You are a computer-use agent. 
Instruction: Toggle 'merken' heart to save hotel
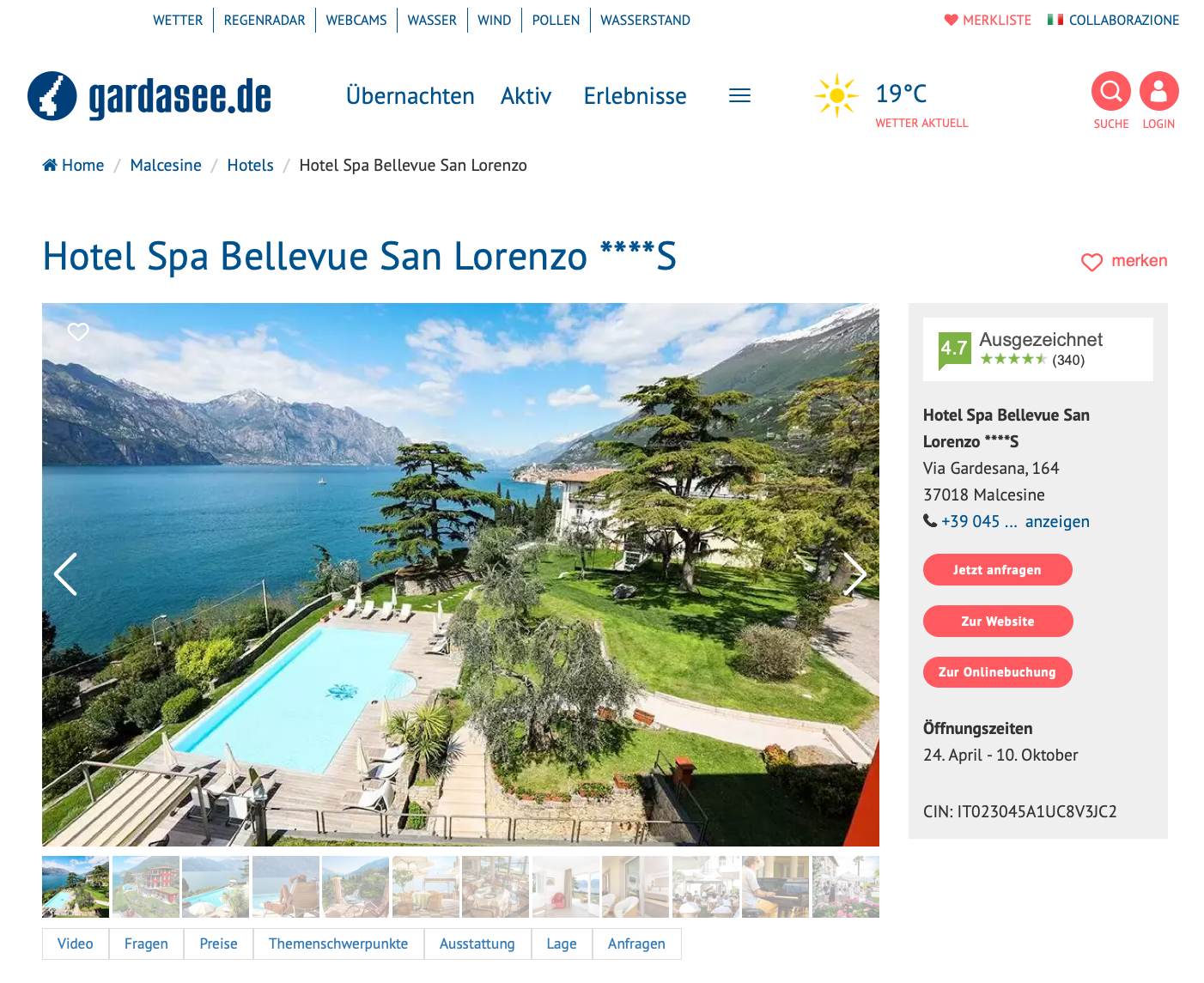pyautogui.click(x=1123, y=261)
